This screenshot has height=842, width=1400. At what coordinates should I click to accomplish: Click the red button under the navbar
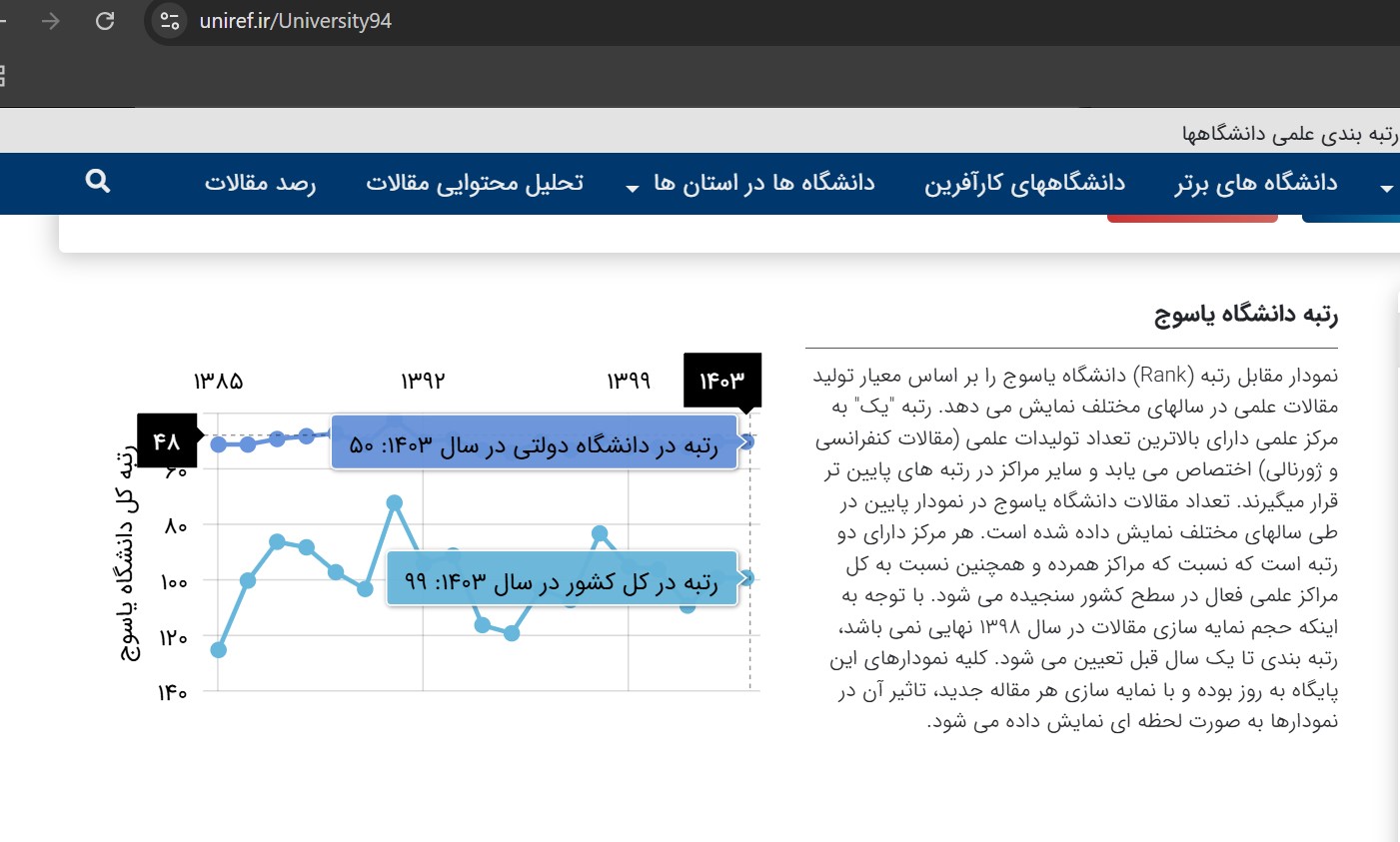tap(1192, 218)
